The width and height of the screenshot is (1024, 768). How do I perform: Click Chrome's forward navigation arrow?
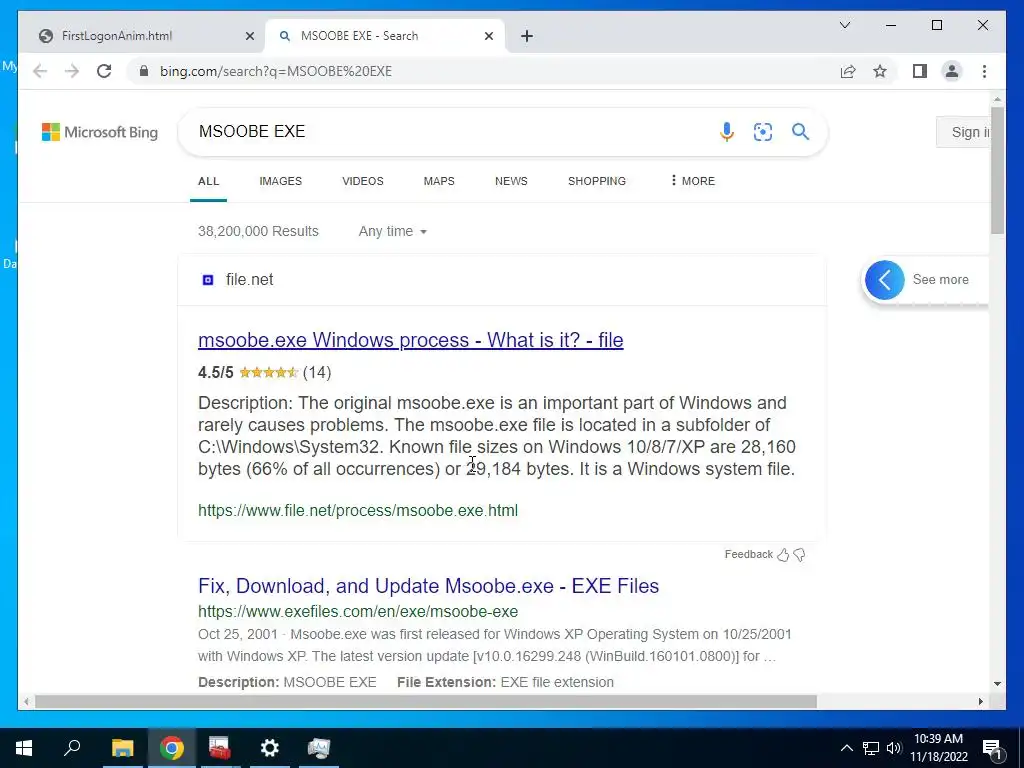pos(72,71)
